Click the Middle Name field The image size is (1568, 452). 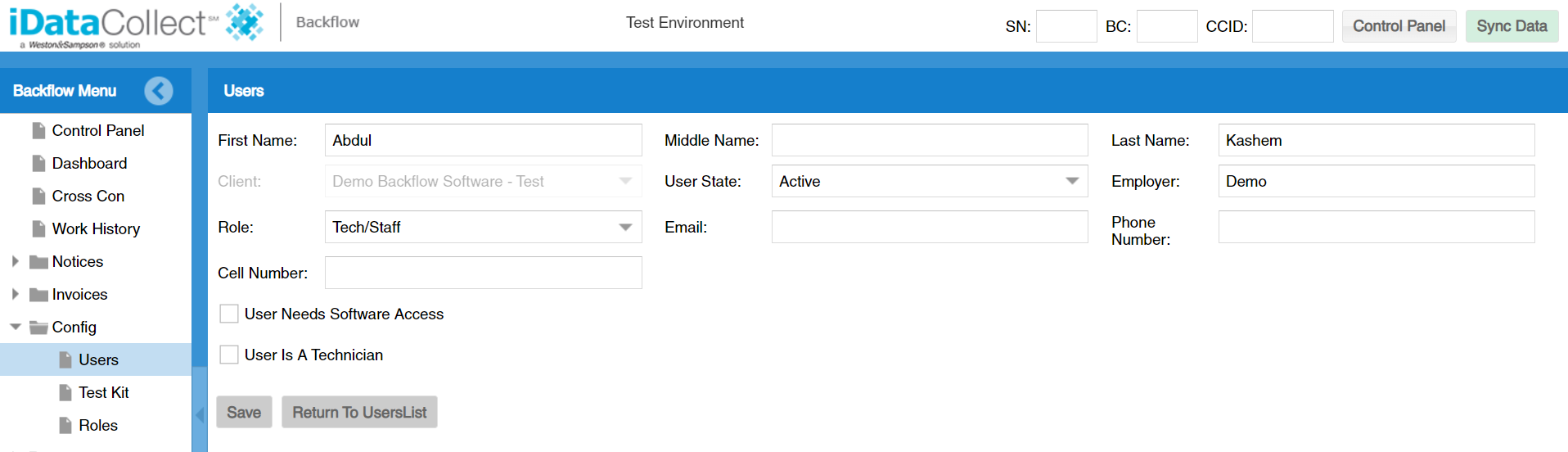930,140
